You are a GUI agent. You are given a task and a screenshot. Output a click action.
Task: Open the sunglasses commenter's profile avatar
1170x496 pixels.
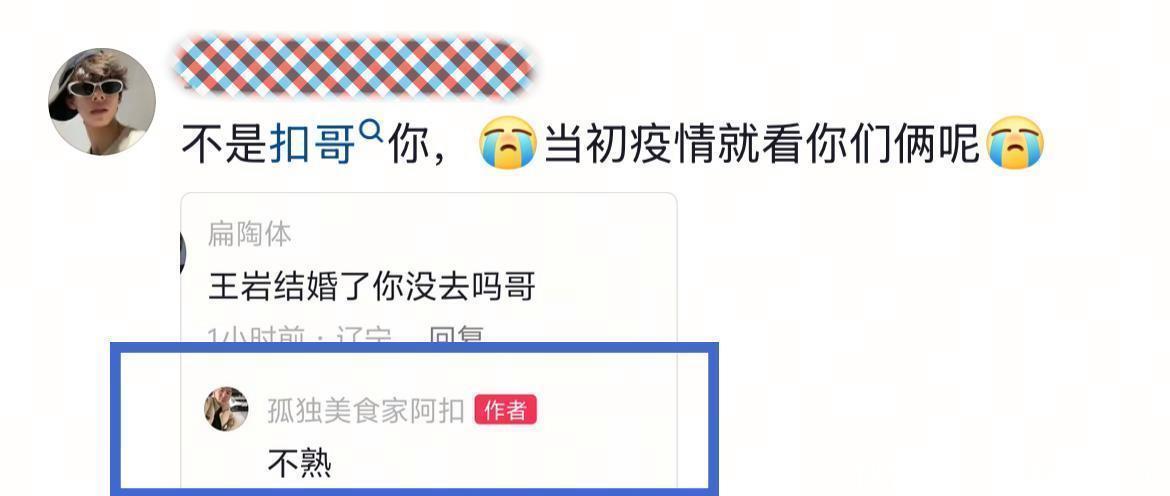[x=101, y=101]
